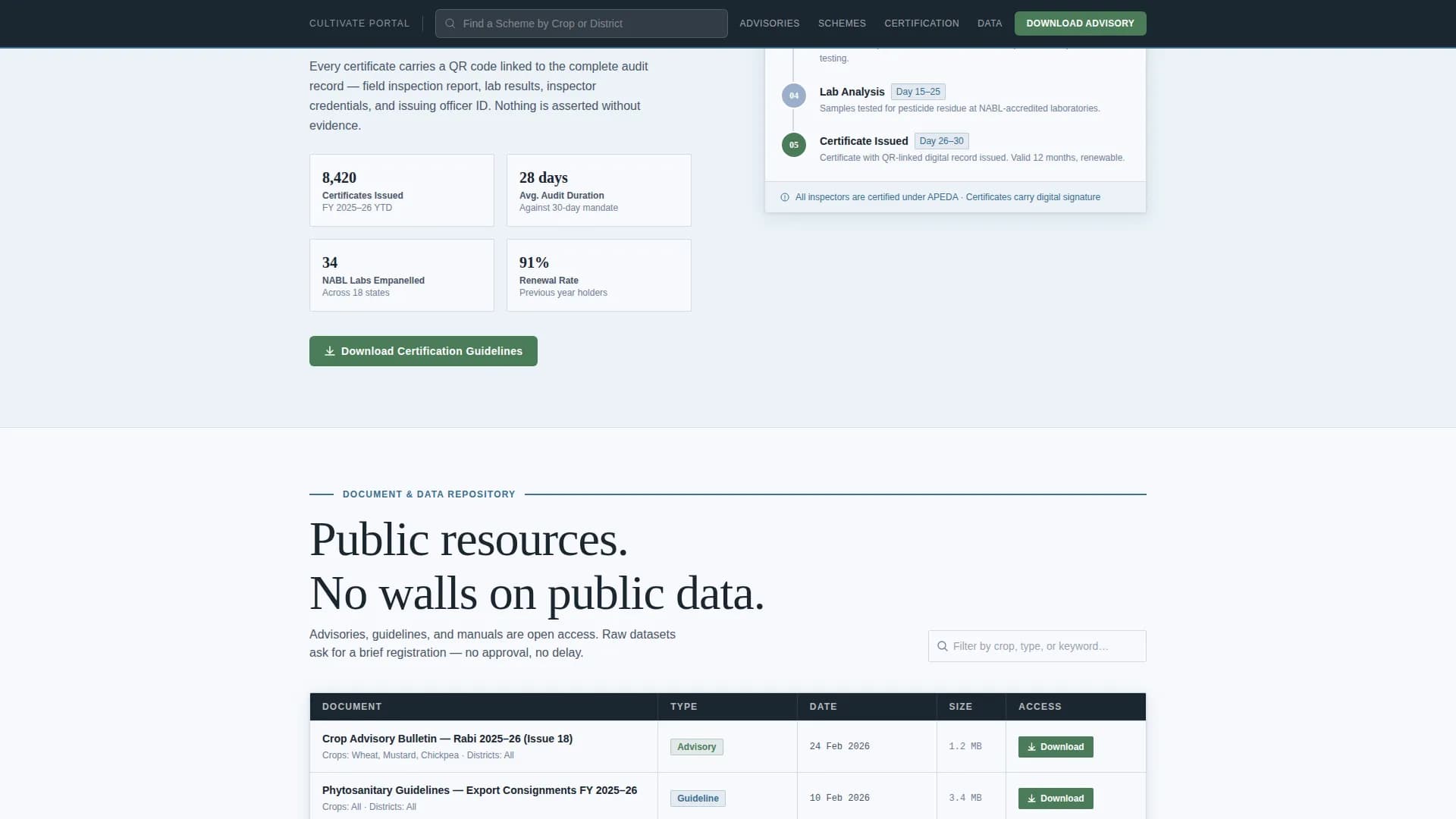
Task: Open the Data nav item
Action: point(990,24)
